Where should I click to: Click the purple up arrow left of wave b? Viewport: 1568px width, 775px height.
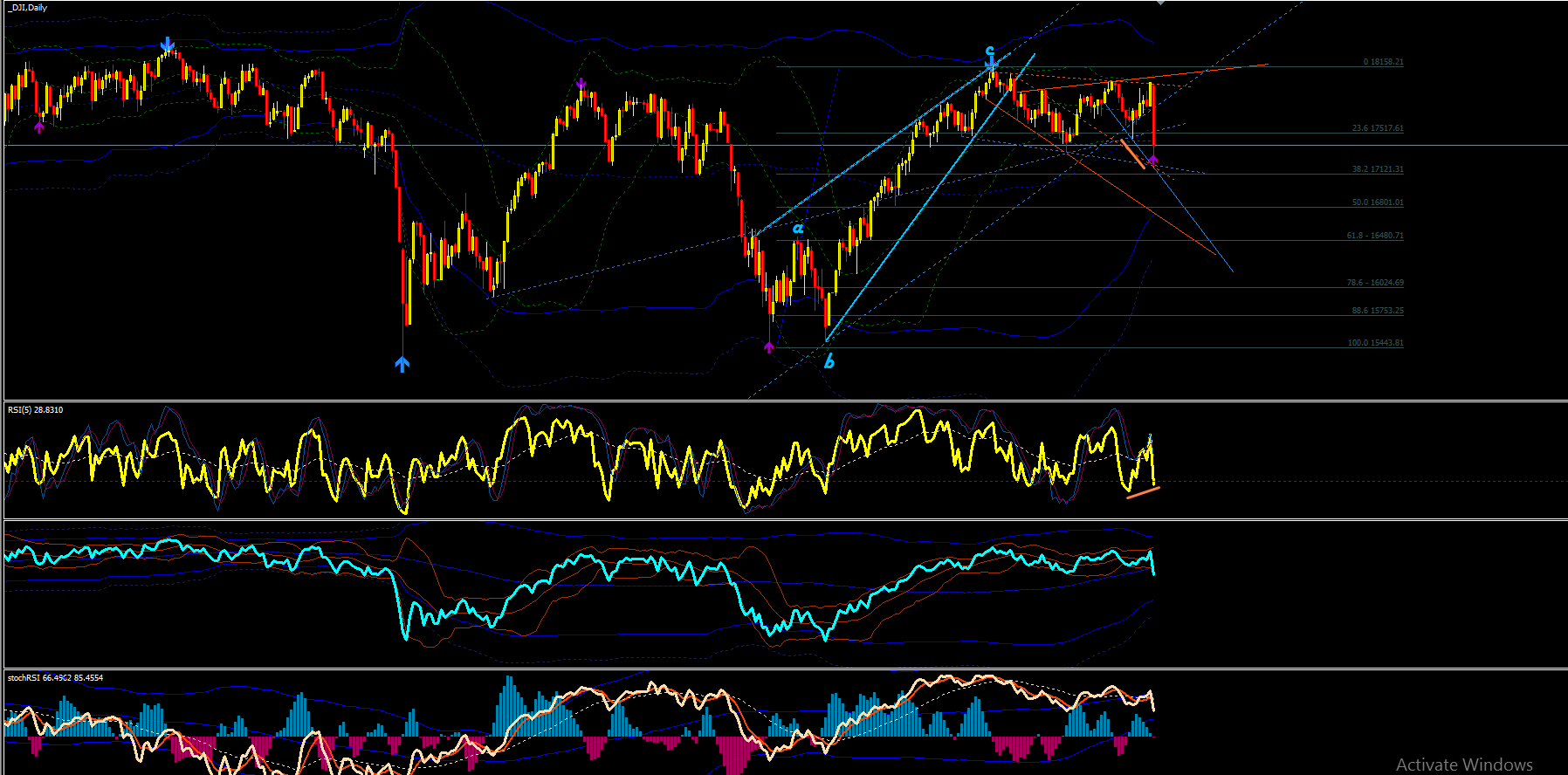coord(768,347)
